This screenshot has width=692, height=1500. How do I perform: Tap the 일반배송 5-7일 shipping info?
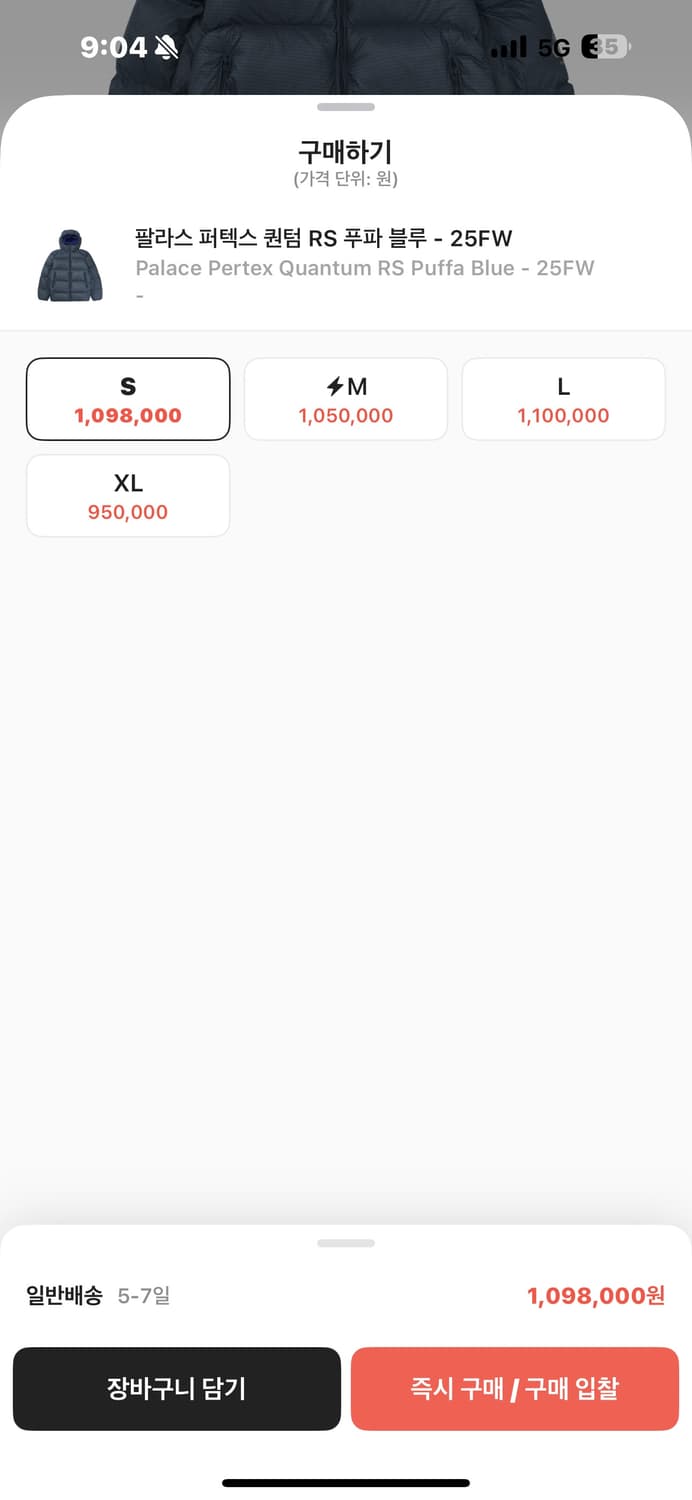95,1295
